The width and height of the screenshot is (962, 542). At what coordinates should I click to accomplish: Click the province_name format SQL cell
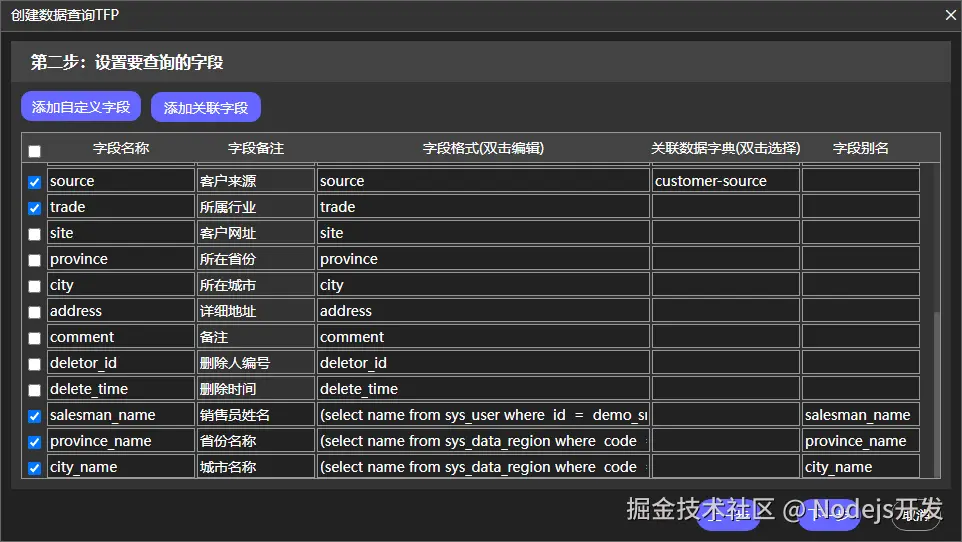(483, 441)
